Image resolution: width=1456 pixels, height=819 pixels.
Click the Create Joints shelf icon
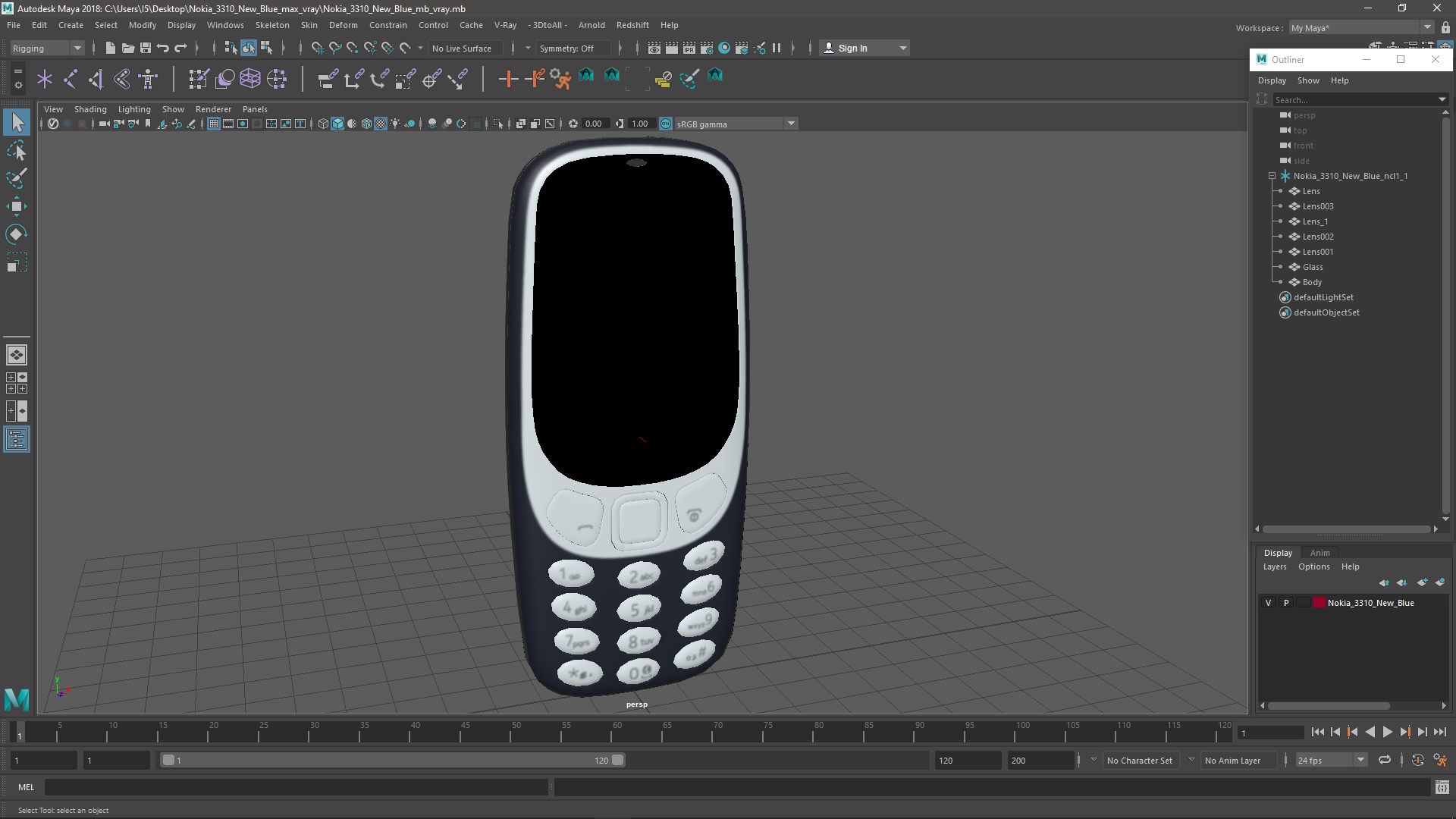pyautogui.click(x=71, y=79)
